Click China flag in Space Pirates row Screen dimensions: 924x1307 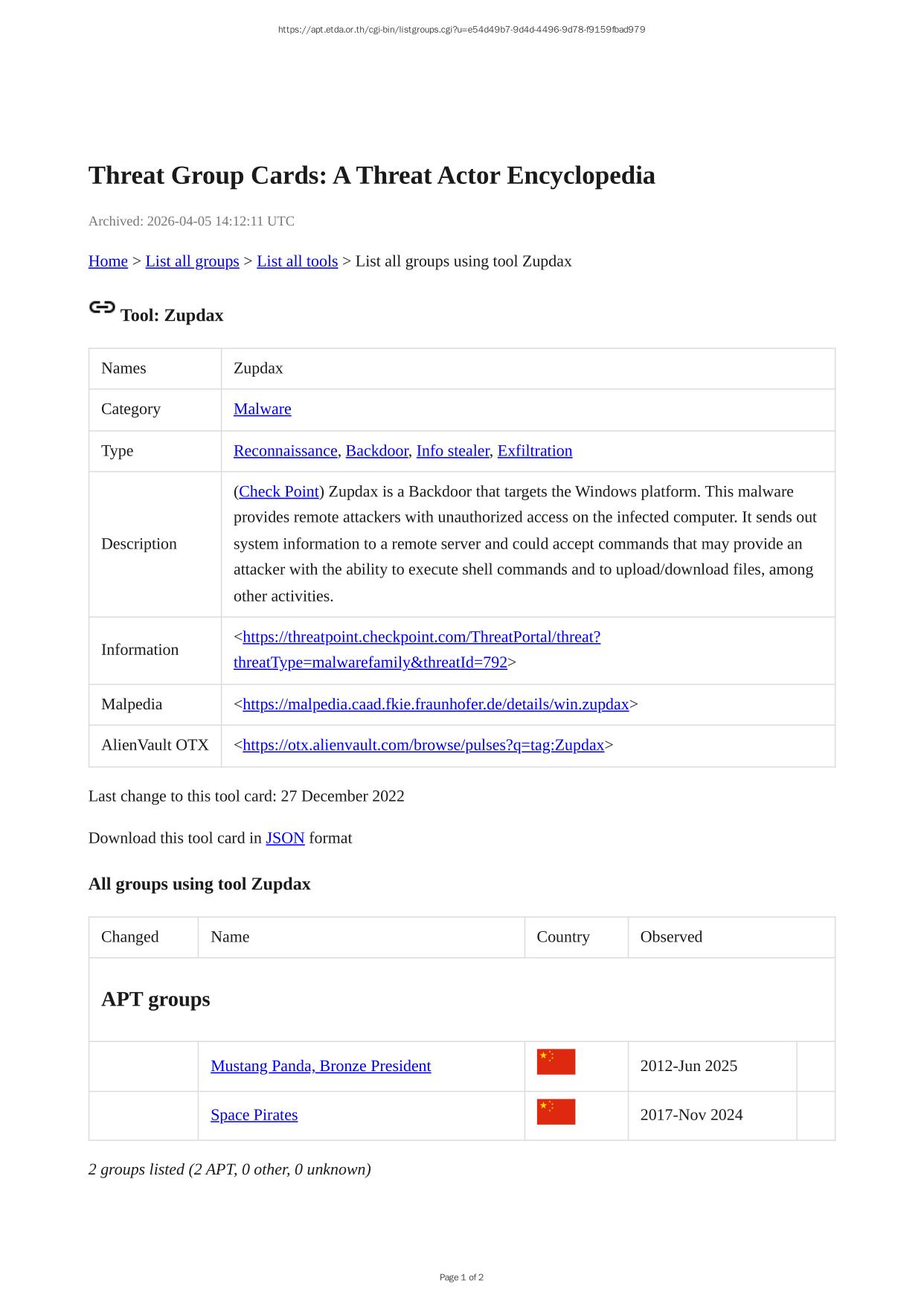point(556,1111)
